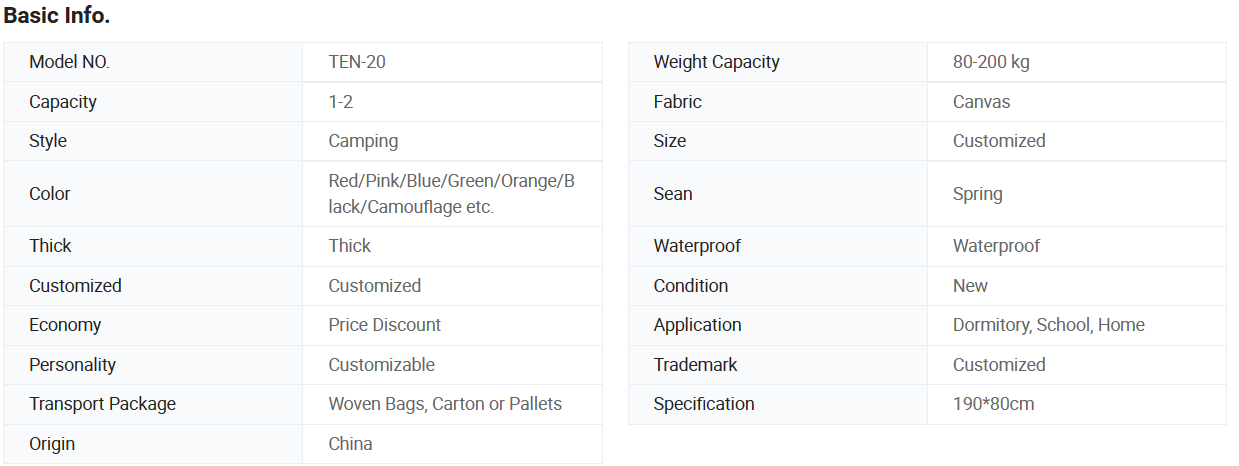Click the China origin value
The image size is (1239, 466).
point(350,444)
